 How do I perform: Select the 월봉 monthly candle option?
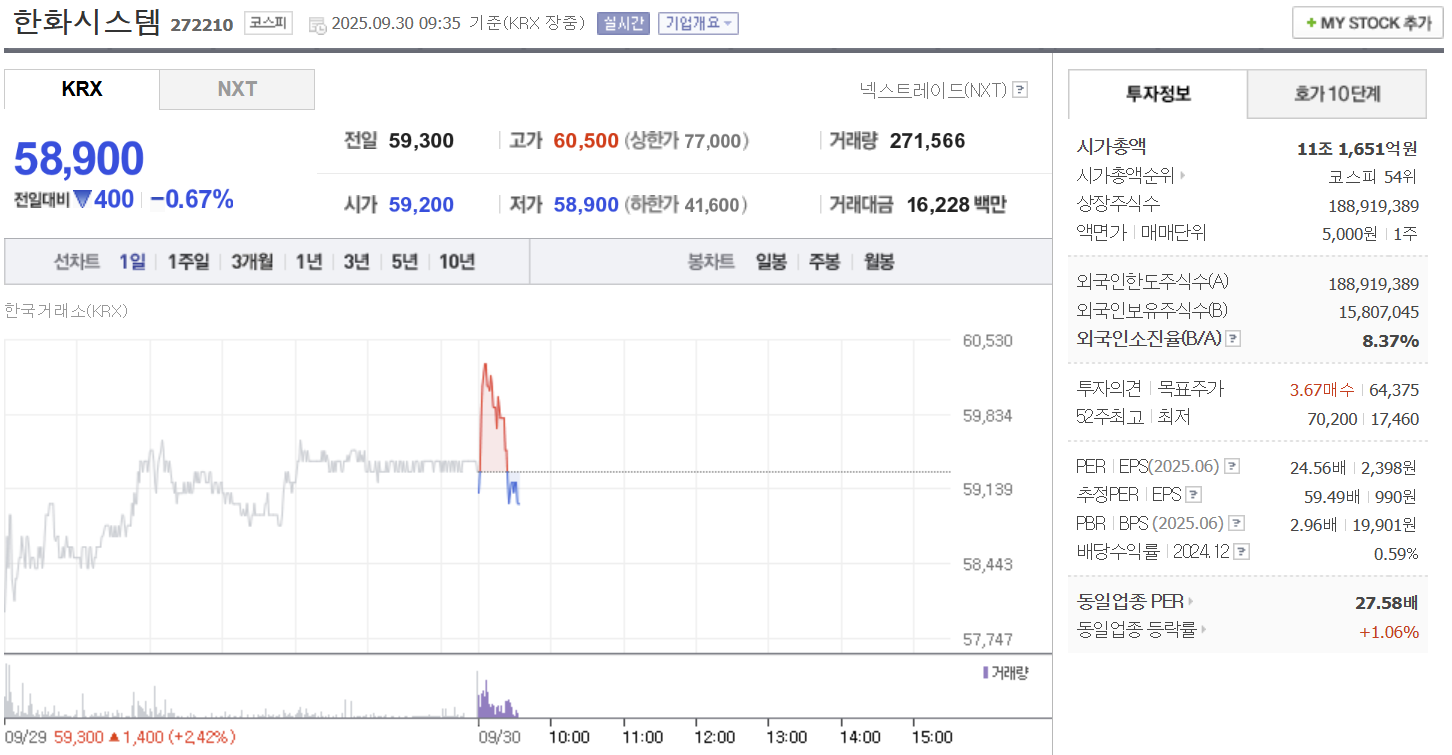[878, 261]
